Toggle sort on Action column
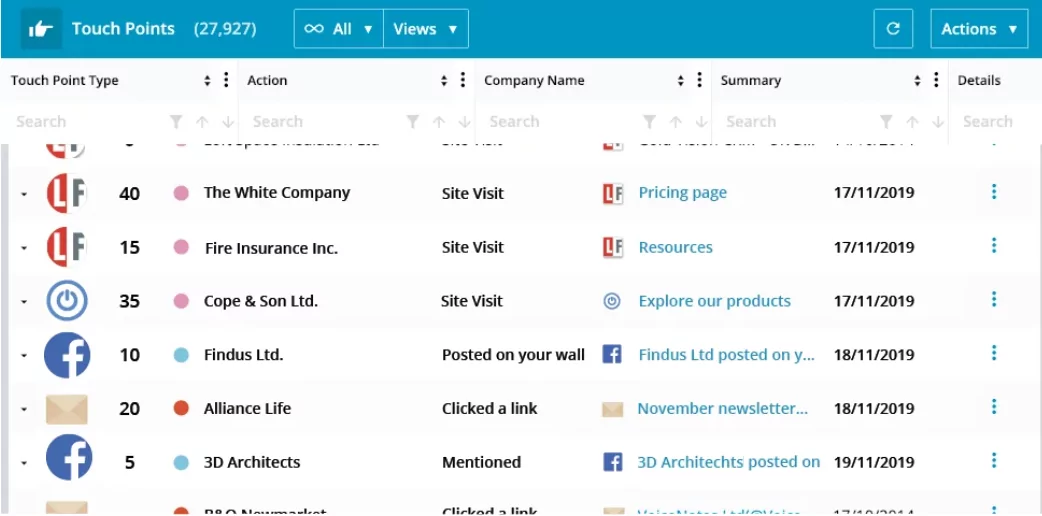 coord(444,80)
